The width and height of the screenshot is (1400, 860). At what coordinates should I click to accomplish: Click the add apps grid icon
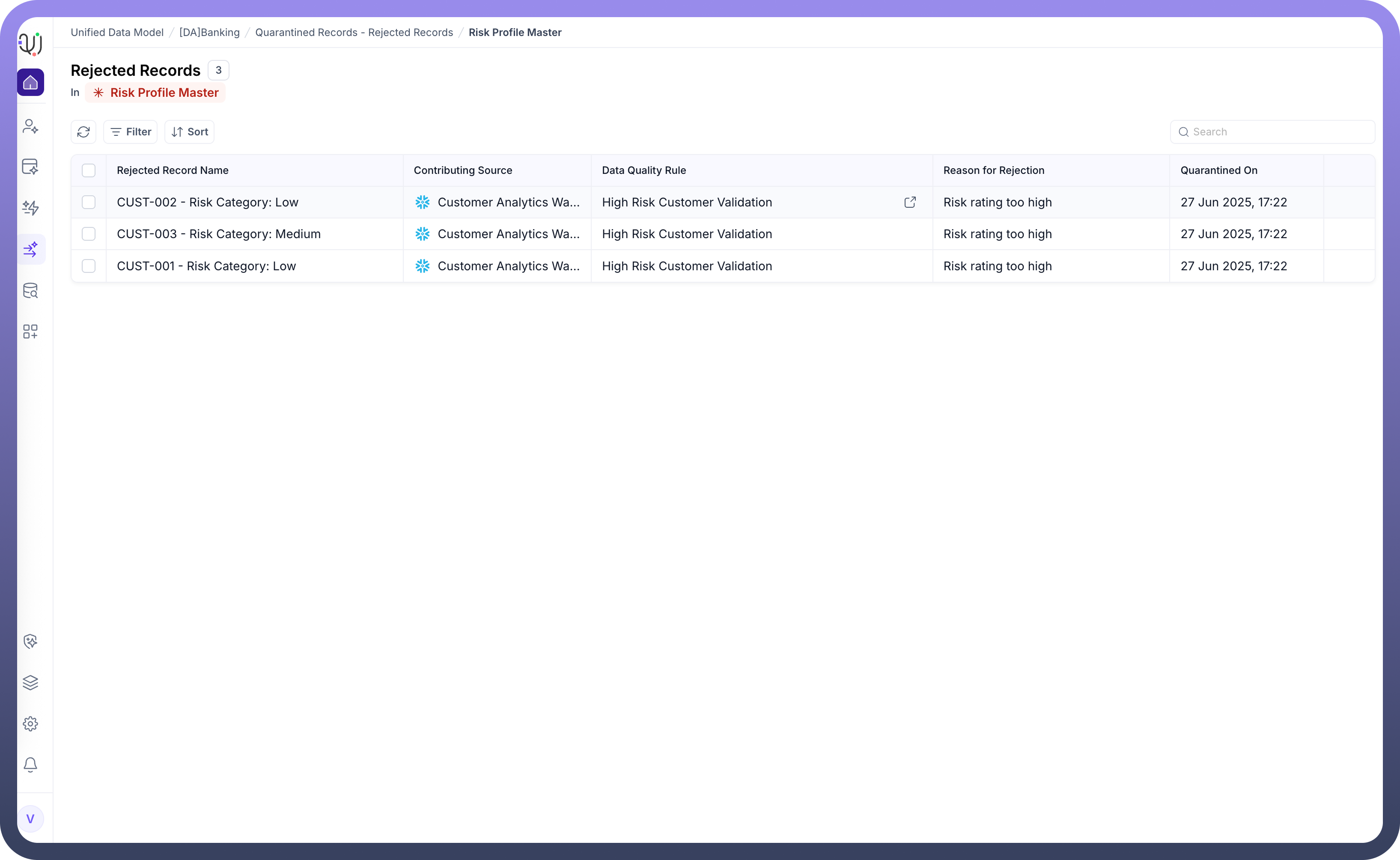click(x=31, y=331)
